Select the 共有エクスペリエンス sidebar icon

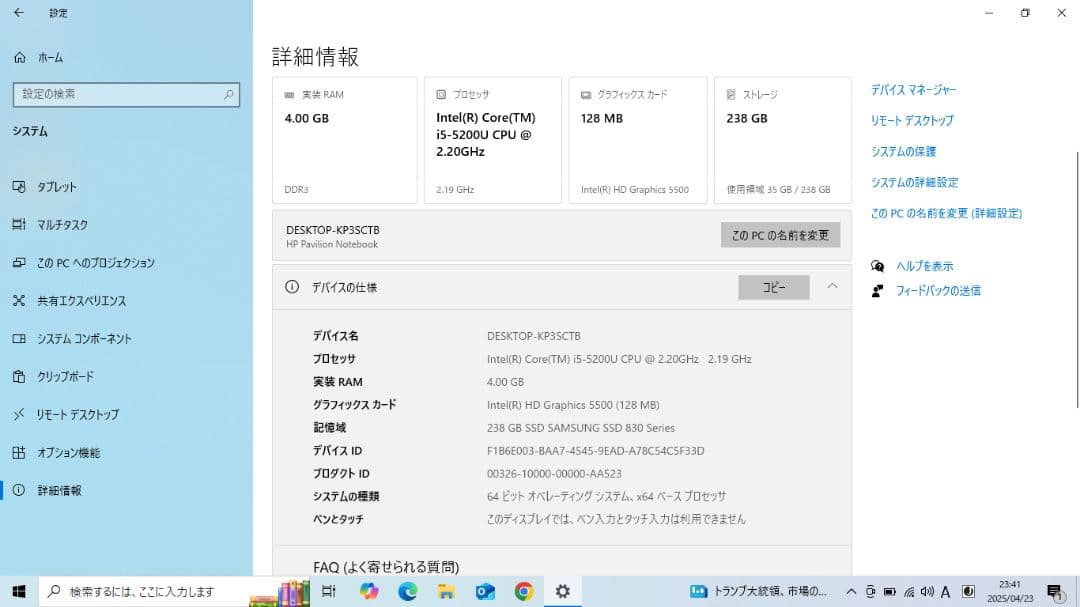(x=18, y=301)
